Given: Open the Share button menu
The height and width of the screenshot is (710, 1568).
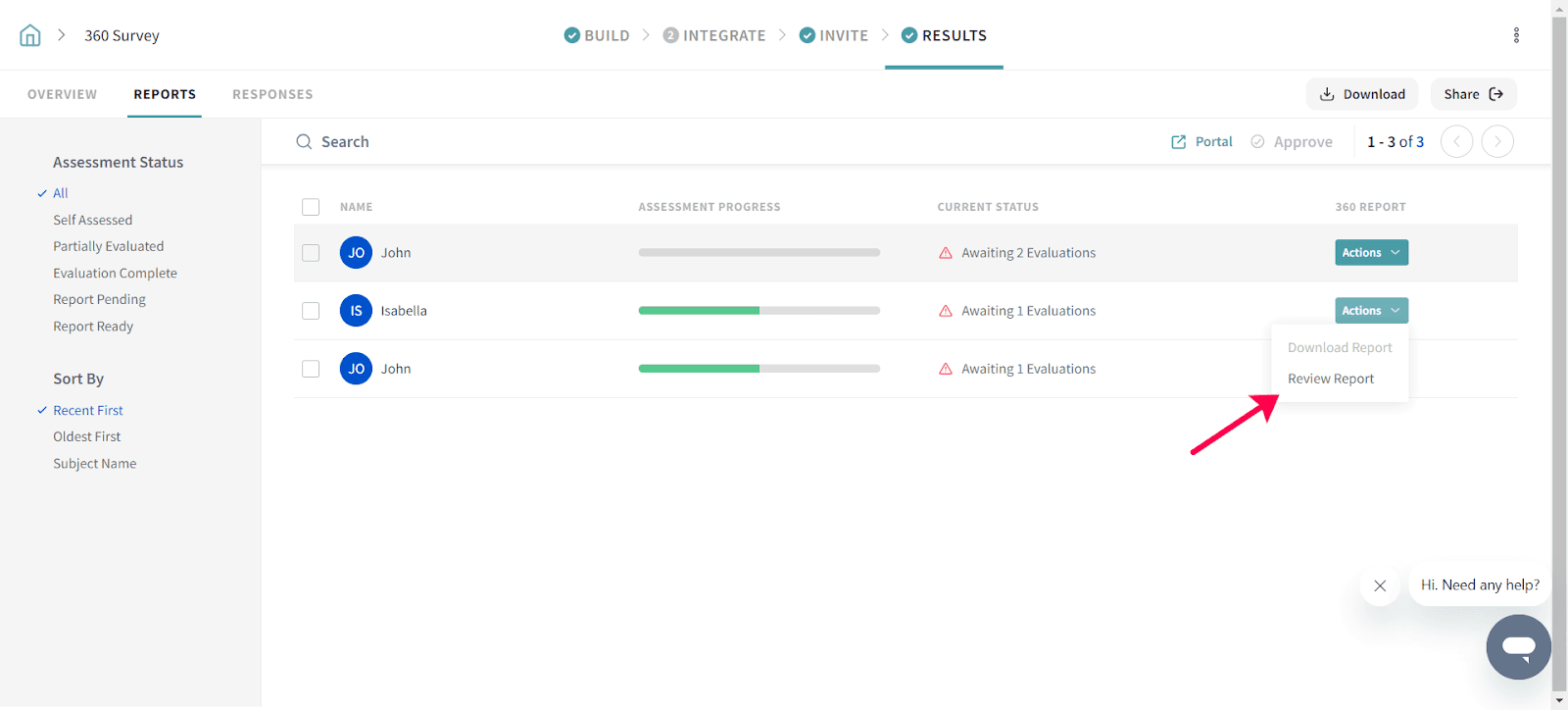Looking at the screenshot, I should pyautogui.click(x=1473, y=94).
